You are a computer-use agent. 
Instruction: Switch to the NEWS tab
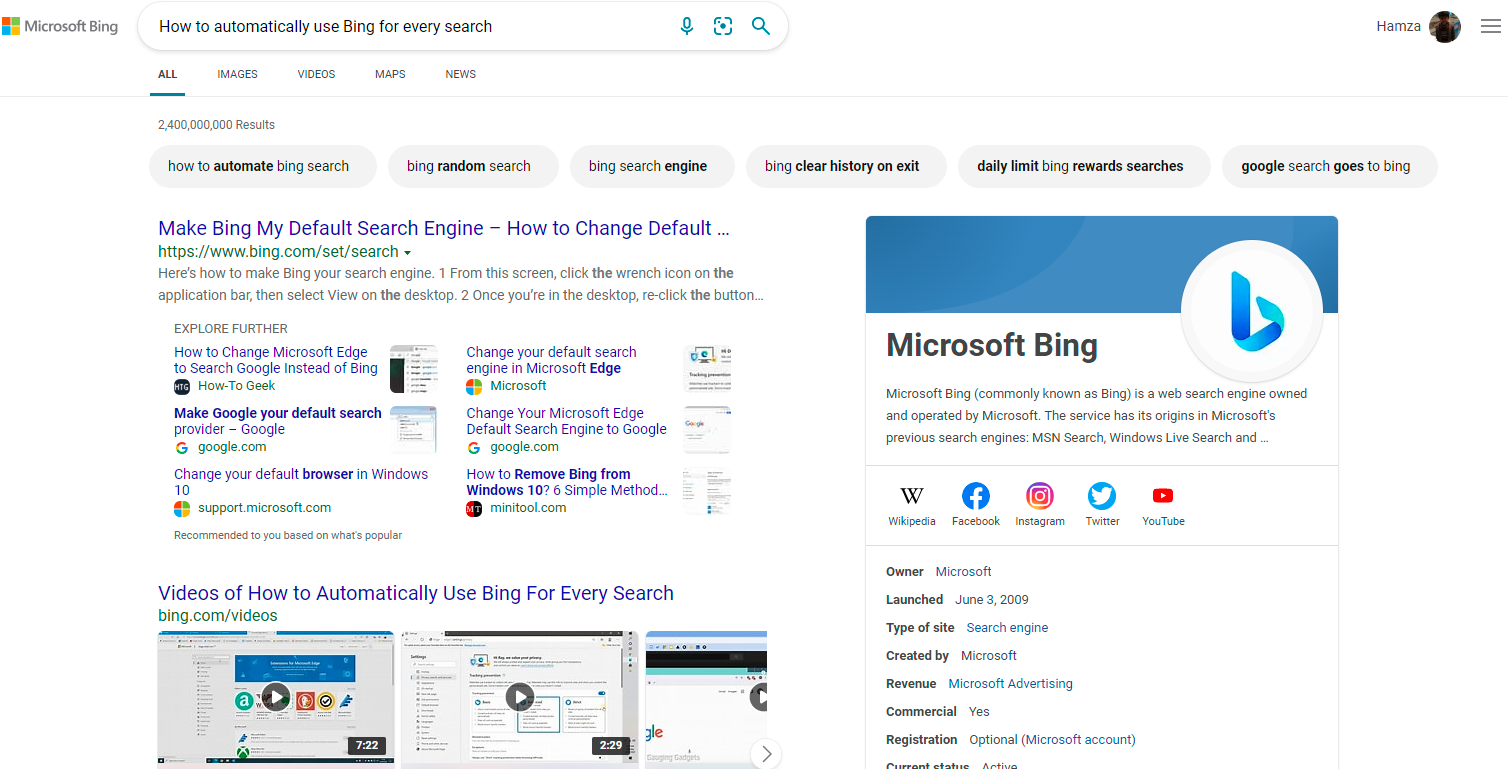pyautogui.click(x=460, y=74)
